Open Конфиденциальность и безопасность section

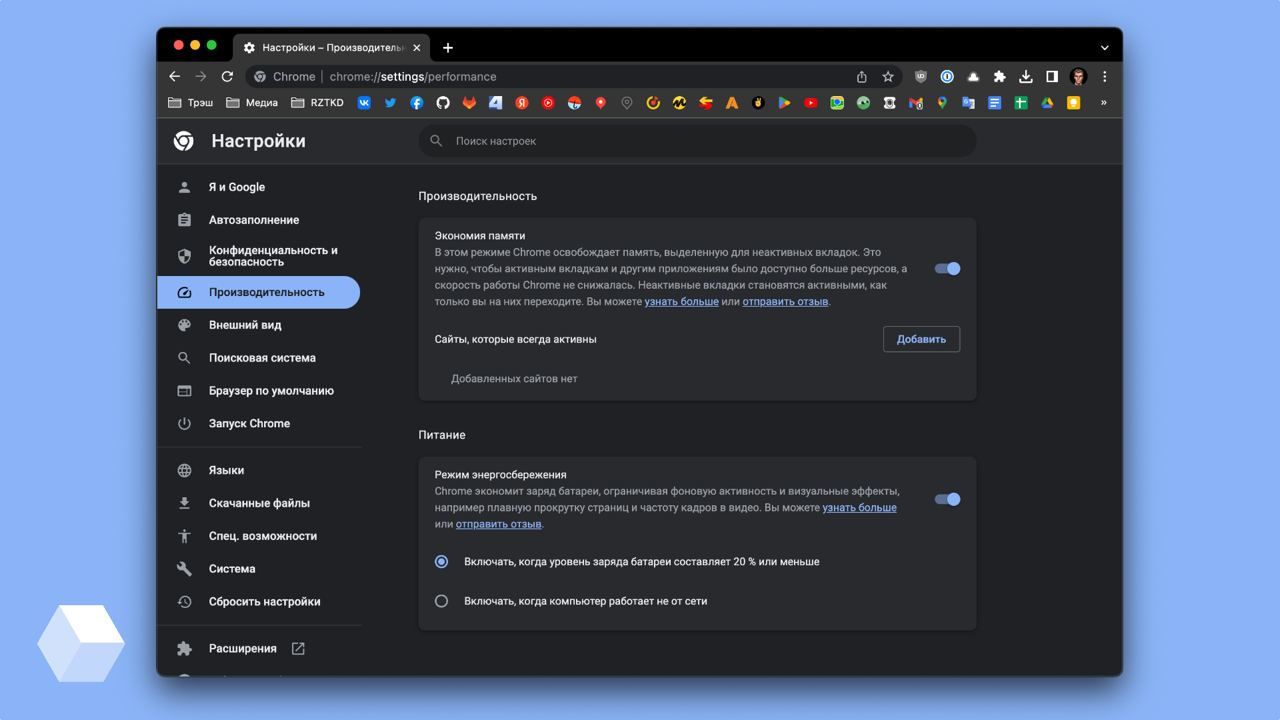[258, 256]
